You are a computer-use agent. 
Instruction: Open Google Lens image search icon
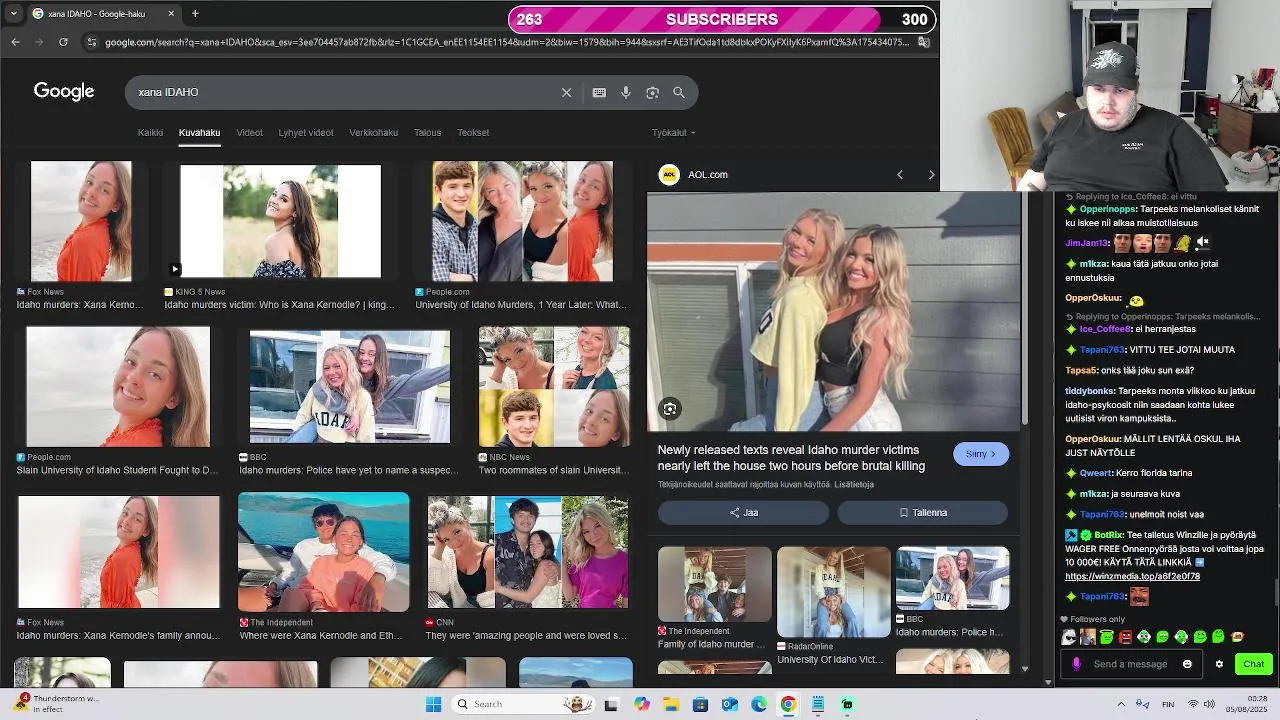click(x=652, y=92)
